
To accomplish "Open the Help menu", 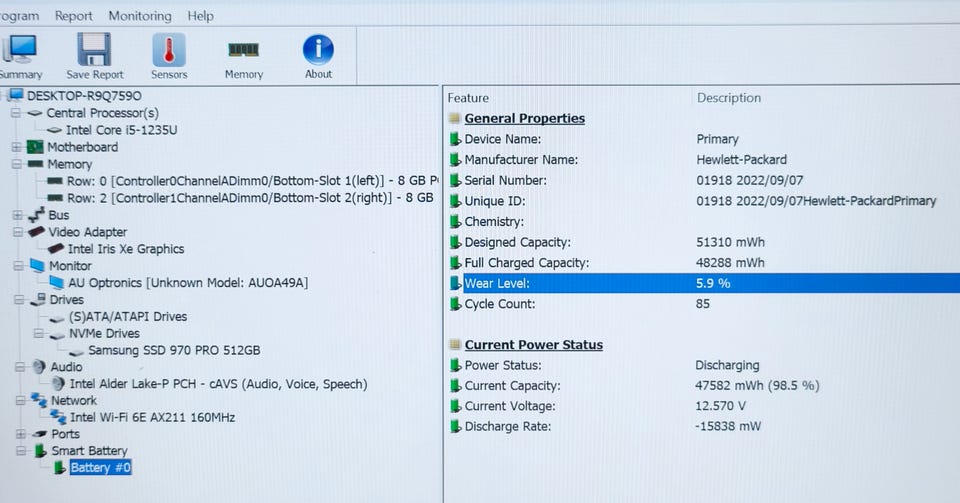I will click(x=200, y=16).
